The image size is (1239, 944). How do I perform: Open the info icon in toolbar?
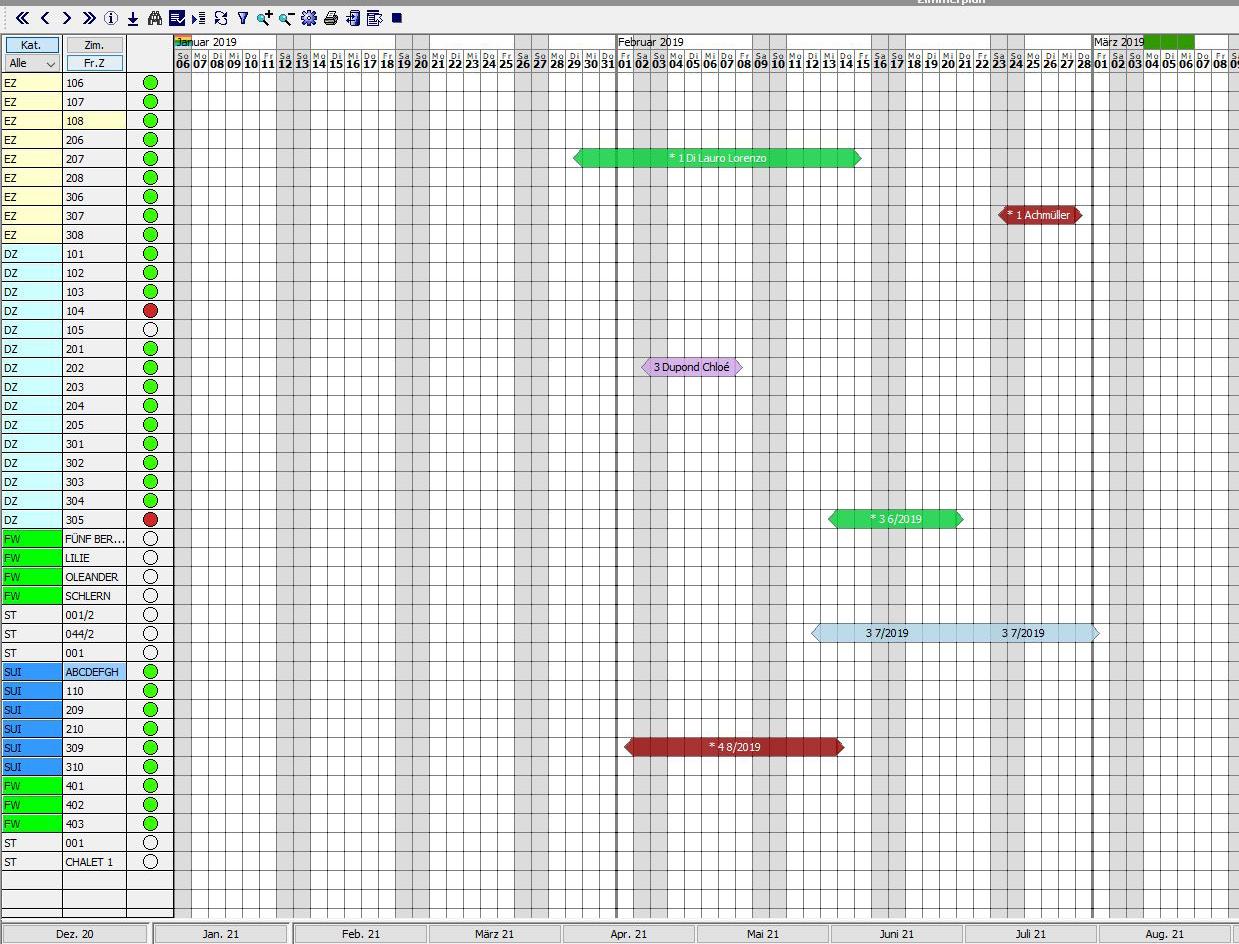tap(111, 18)
